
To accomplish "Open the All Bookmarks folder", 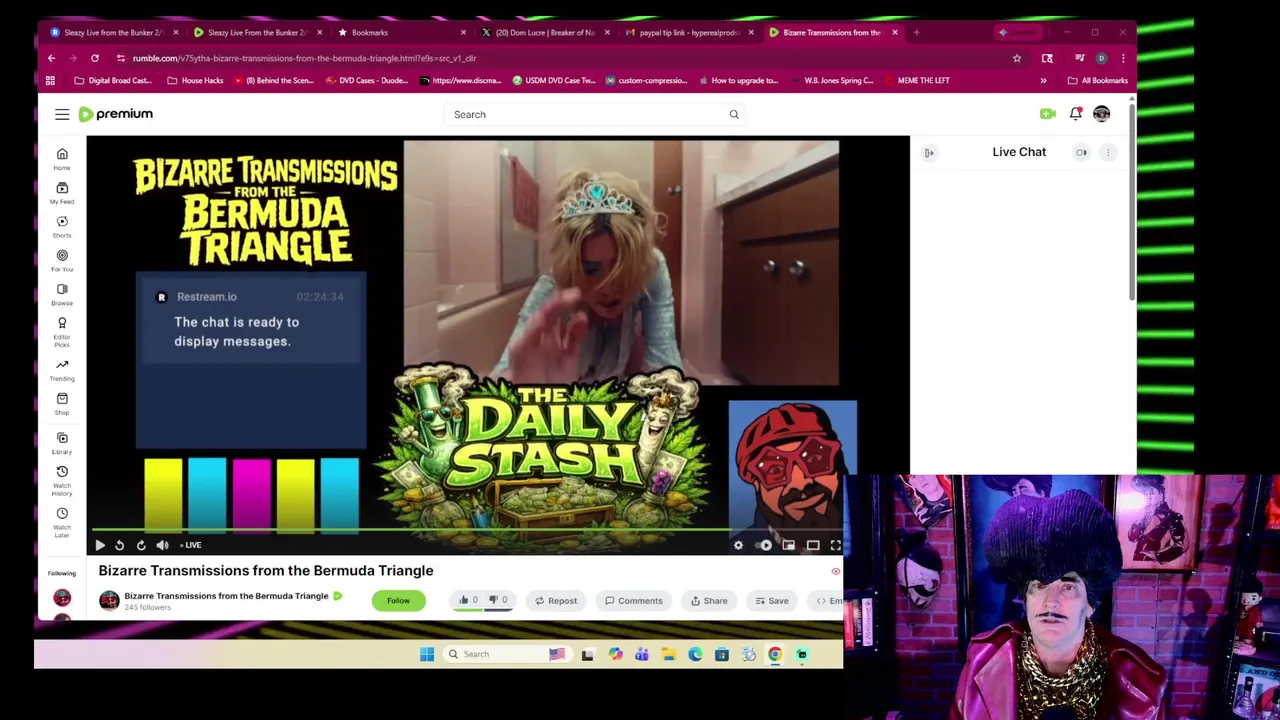I will (1097, 80).
